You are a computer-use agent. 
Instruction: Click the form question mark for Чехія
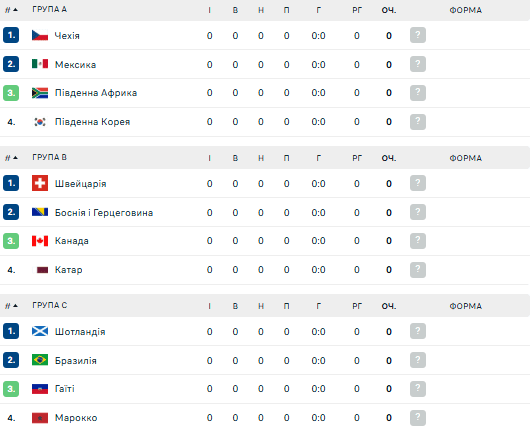pos(418,35)
